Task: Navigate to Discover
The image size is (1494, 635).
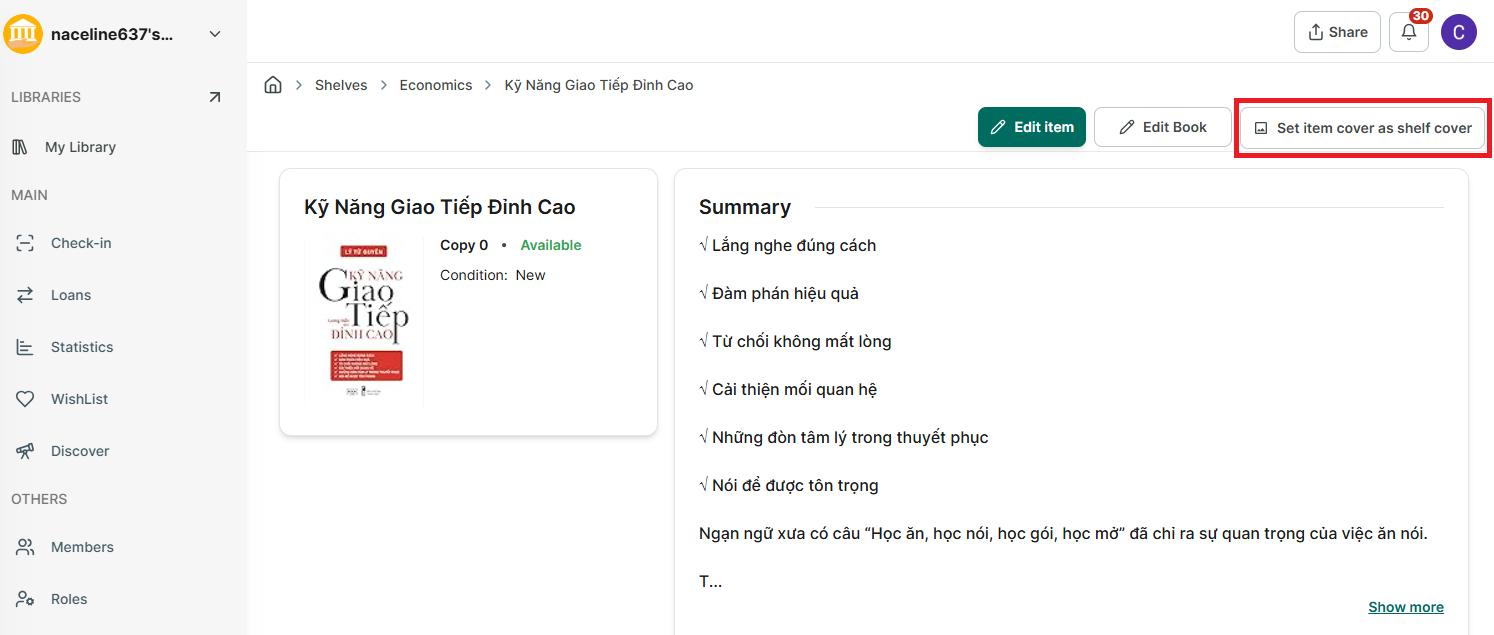Action: [80, 451]
